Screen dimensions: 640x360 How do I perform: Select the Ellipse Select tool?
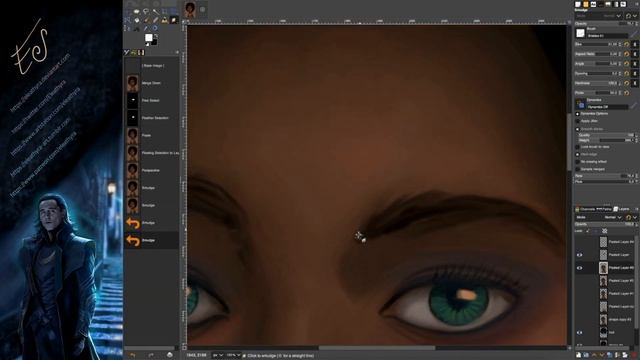point(136,11)
